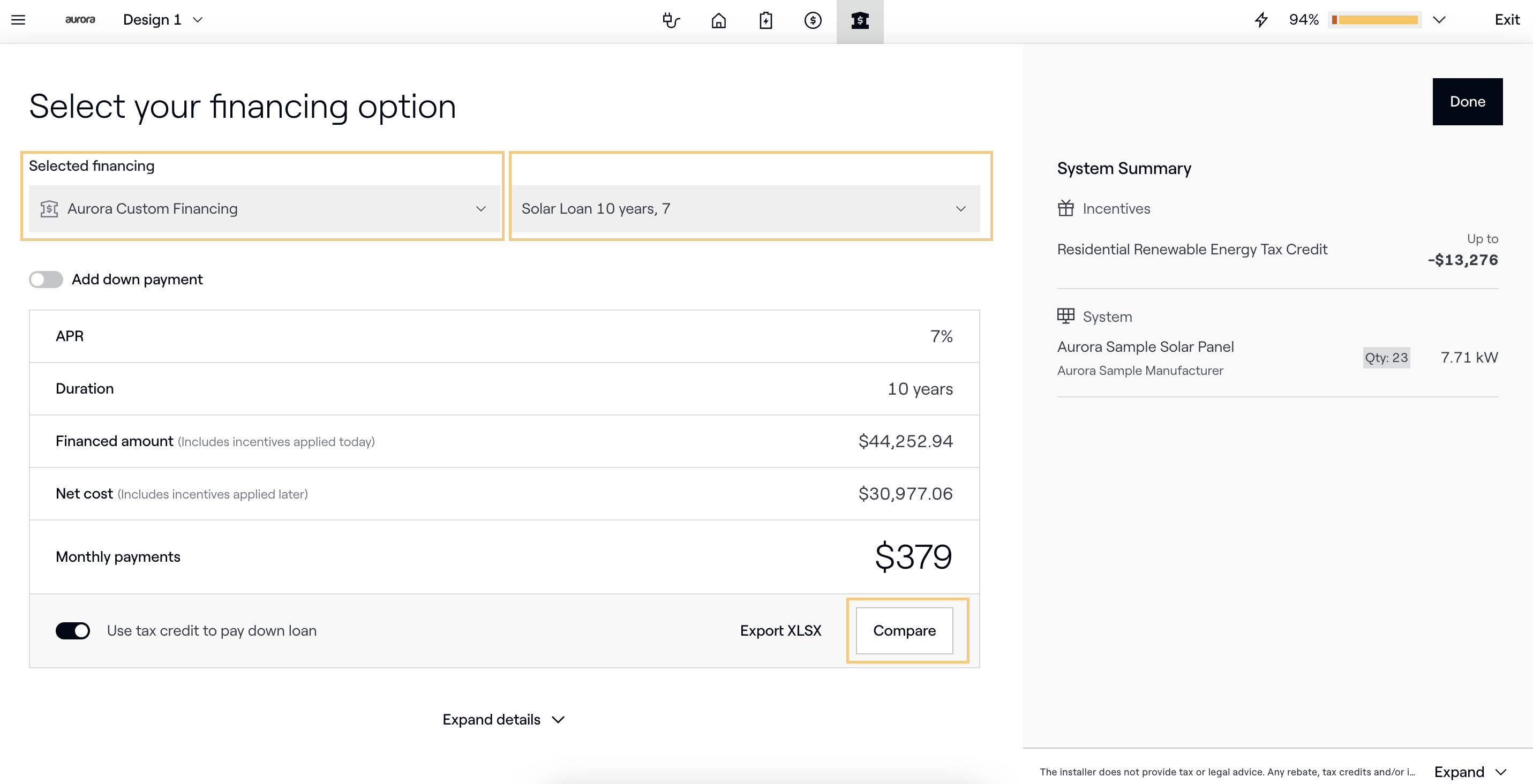
Task: Expand the installer disclaimer text
Action: (x=1469, y=772)
